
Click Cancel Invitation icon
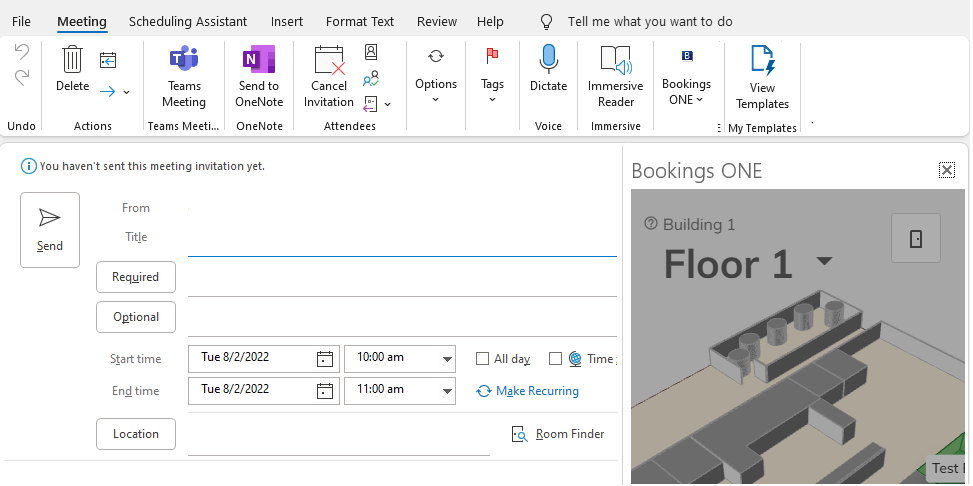[x=329, y=62]
